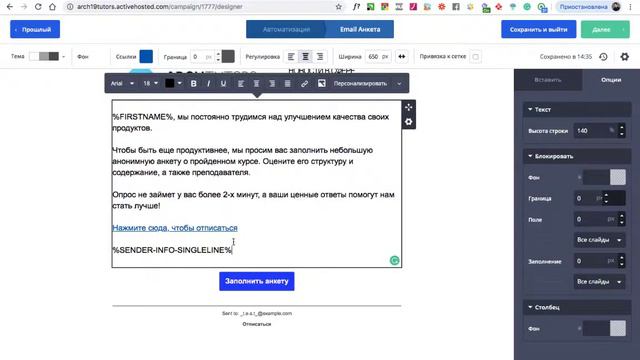Select the Email Анкета step
This screenshot has height=360, width=640.
(x=360, y=29)
